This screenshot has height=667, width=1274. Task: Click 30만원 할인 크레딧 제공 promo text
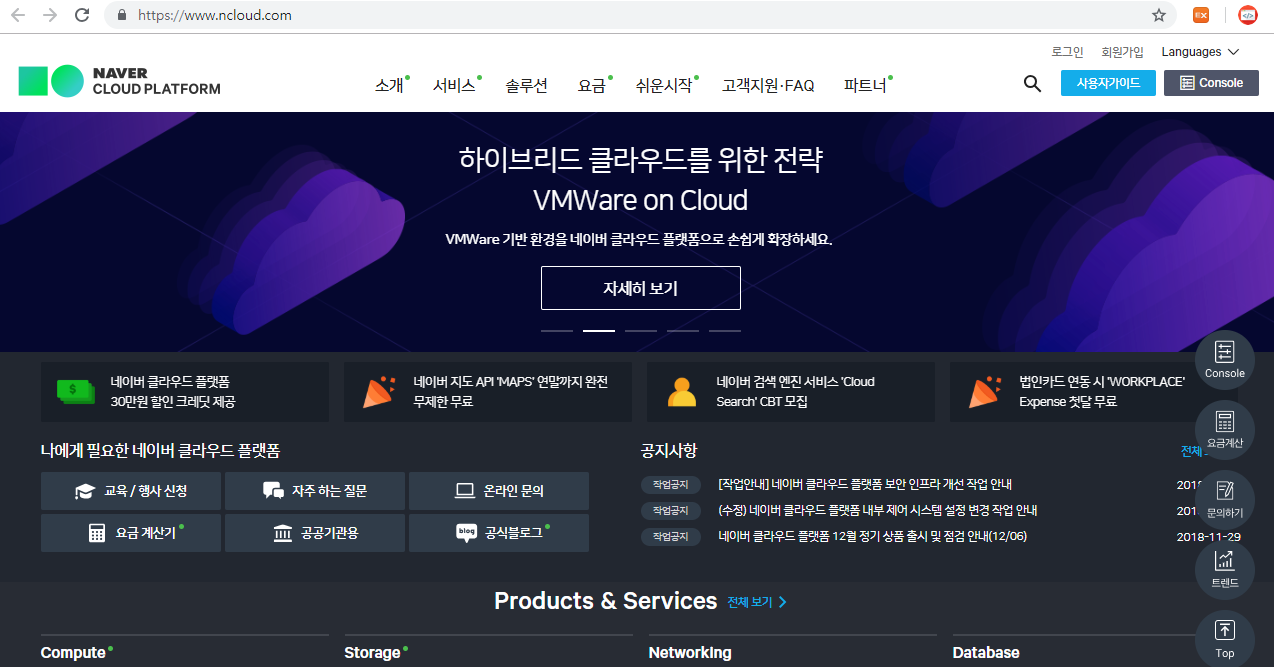pos(173,401)
